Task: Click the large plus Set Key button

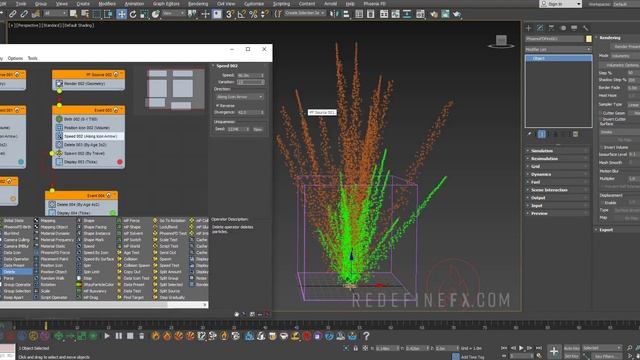Action: pyautogui.click(x=554, y=351)
